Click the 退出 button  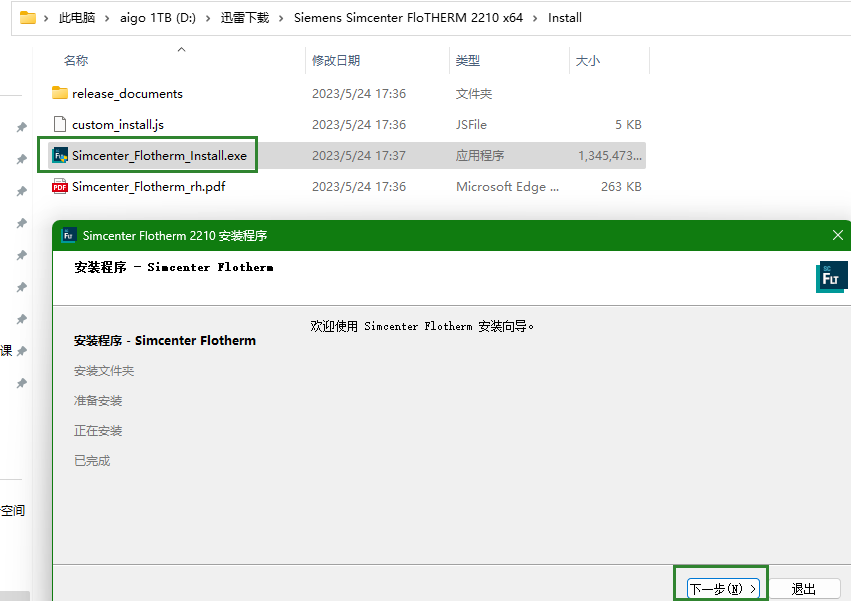click(x=803, y=589)
